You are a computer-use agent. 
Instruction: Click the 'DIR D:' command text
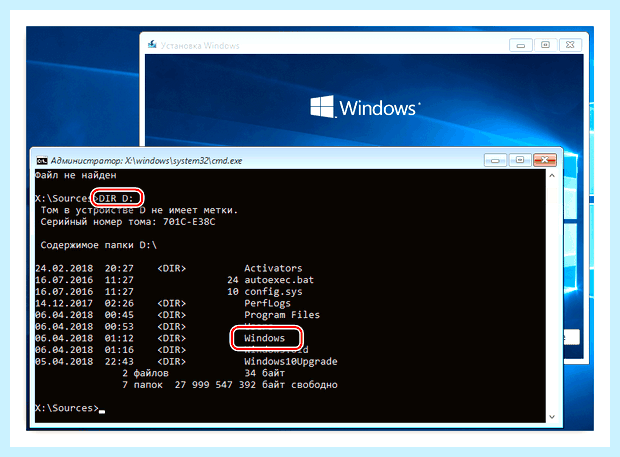point(116,198)
